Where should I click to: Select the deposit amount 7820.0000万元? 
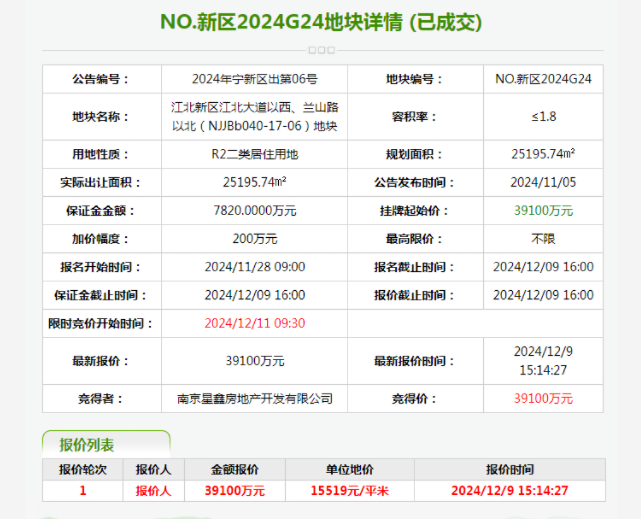coord(254,211)
